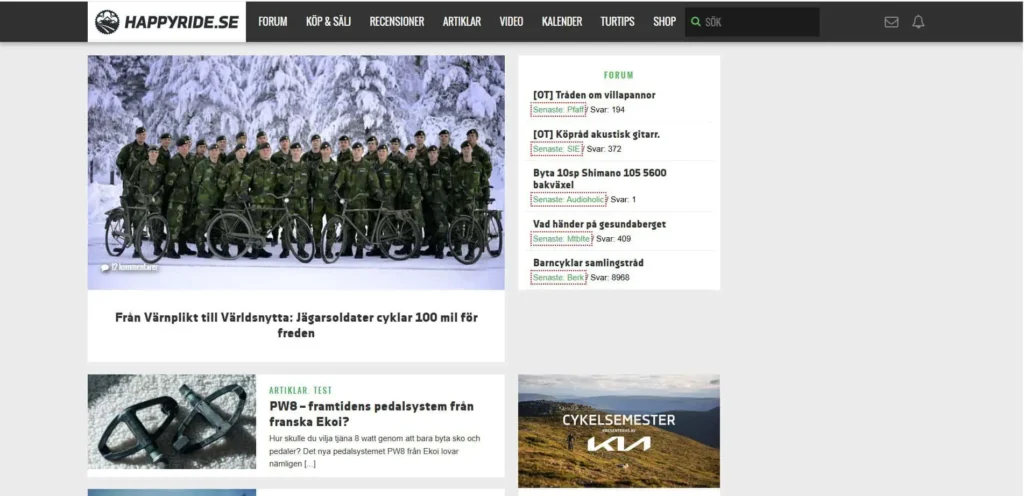This screenshot has width=1024, height=496.
Task: Click the green search magnifier icon
Action: [x=696, y=22]
